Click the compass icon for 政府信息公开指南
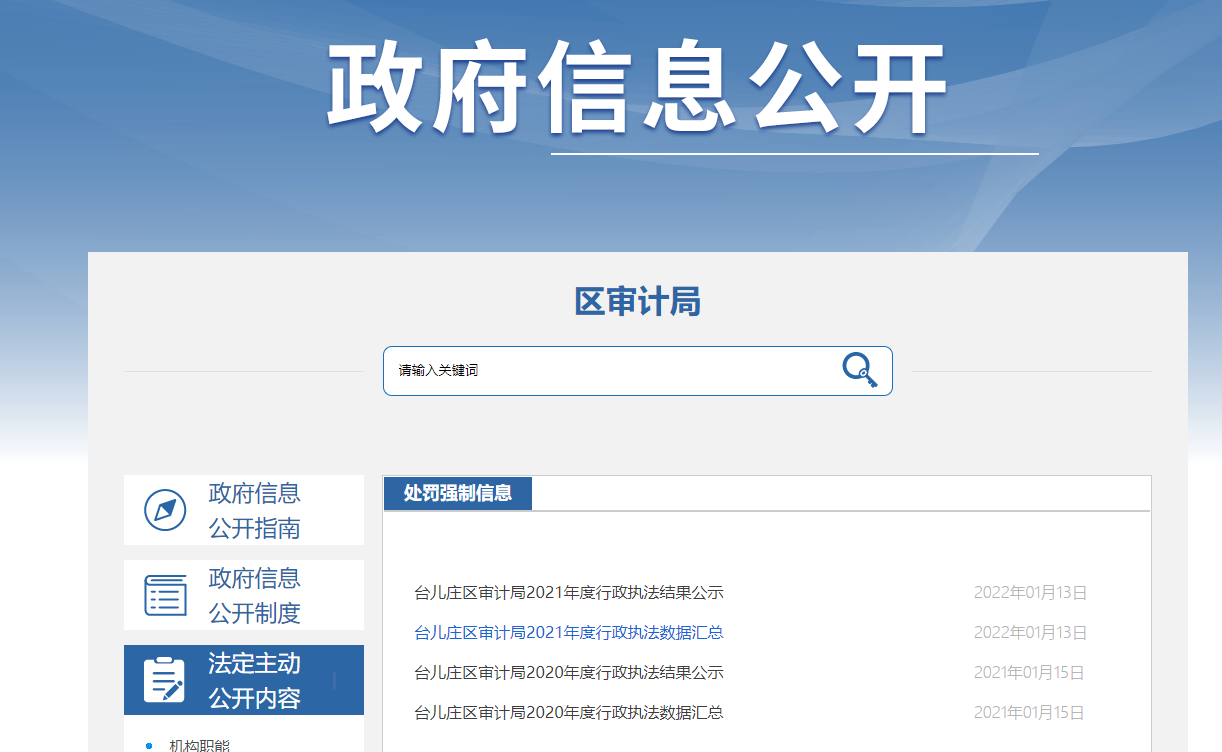 [165, 510]
